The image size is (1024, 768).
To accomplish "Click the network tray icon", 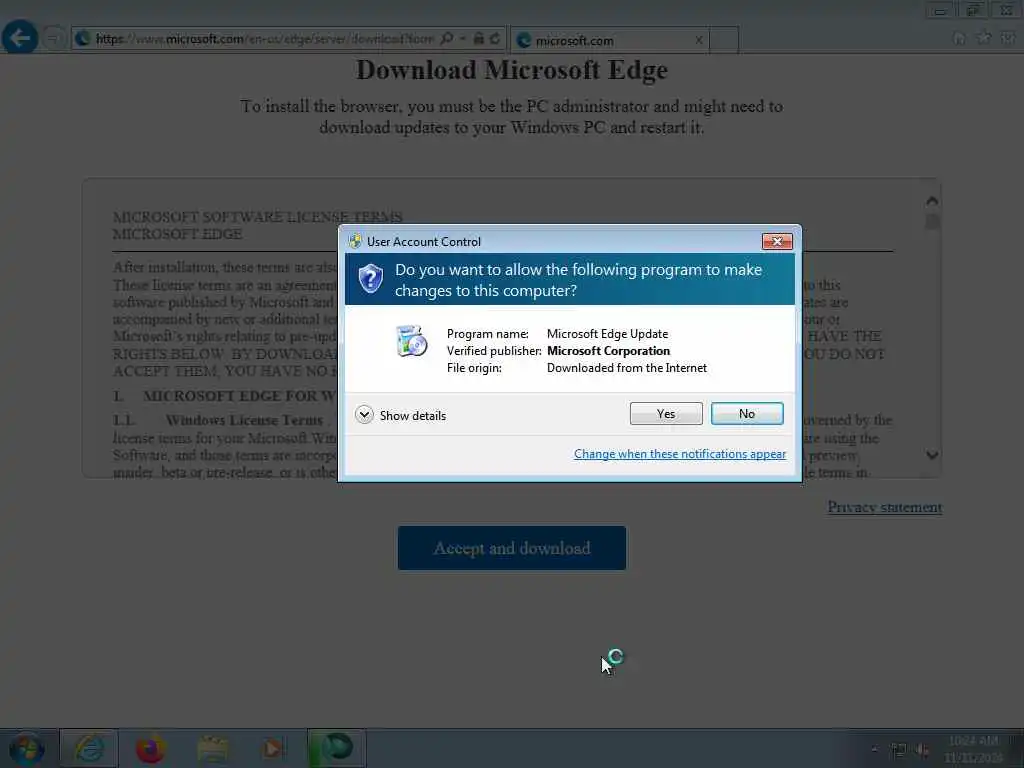I will [x=899, y=750].
